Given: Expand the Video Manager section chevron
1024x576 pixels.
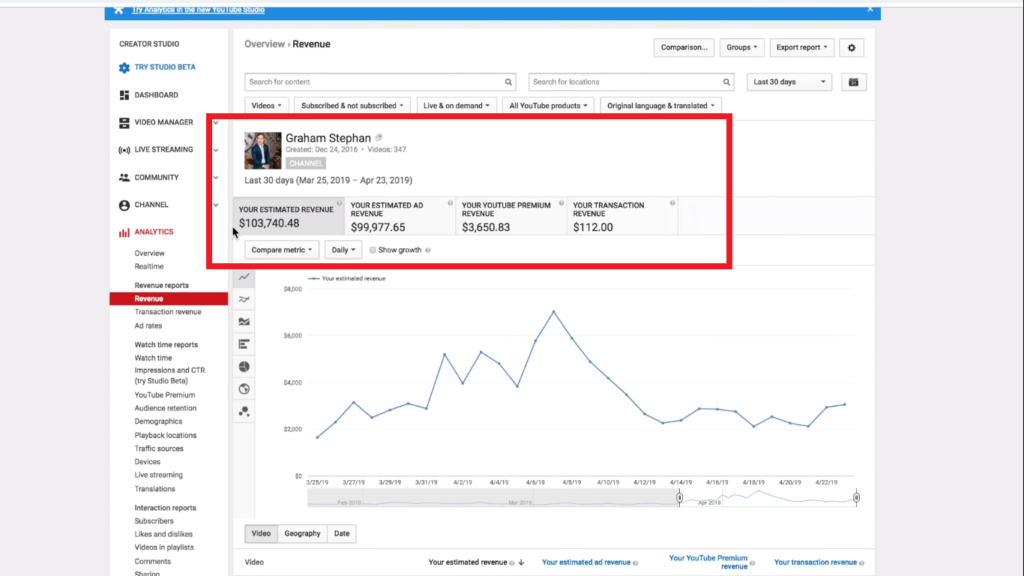Looking at the screenshot, I should click(x=216, y=122).
